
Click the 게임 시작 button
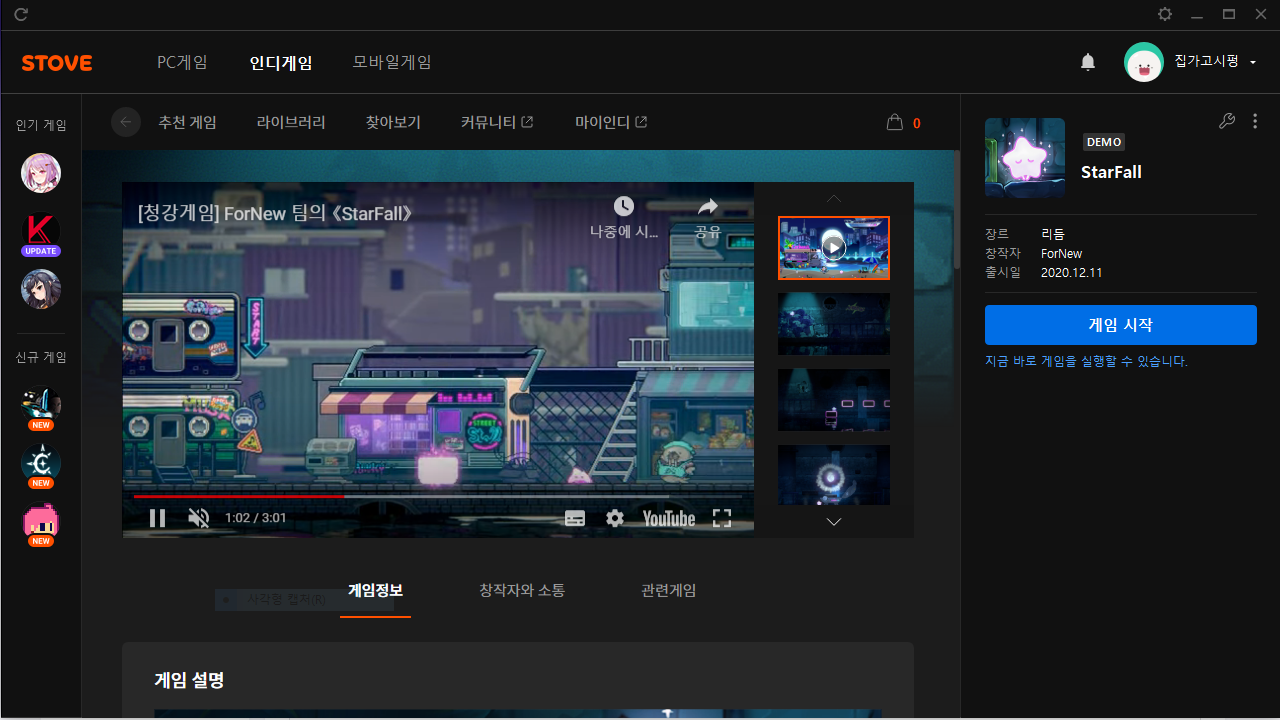tap(1121, 325)
